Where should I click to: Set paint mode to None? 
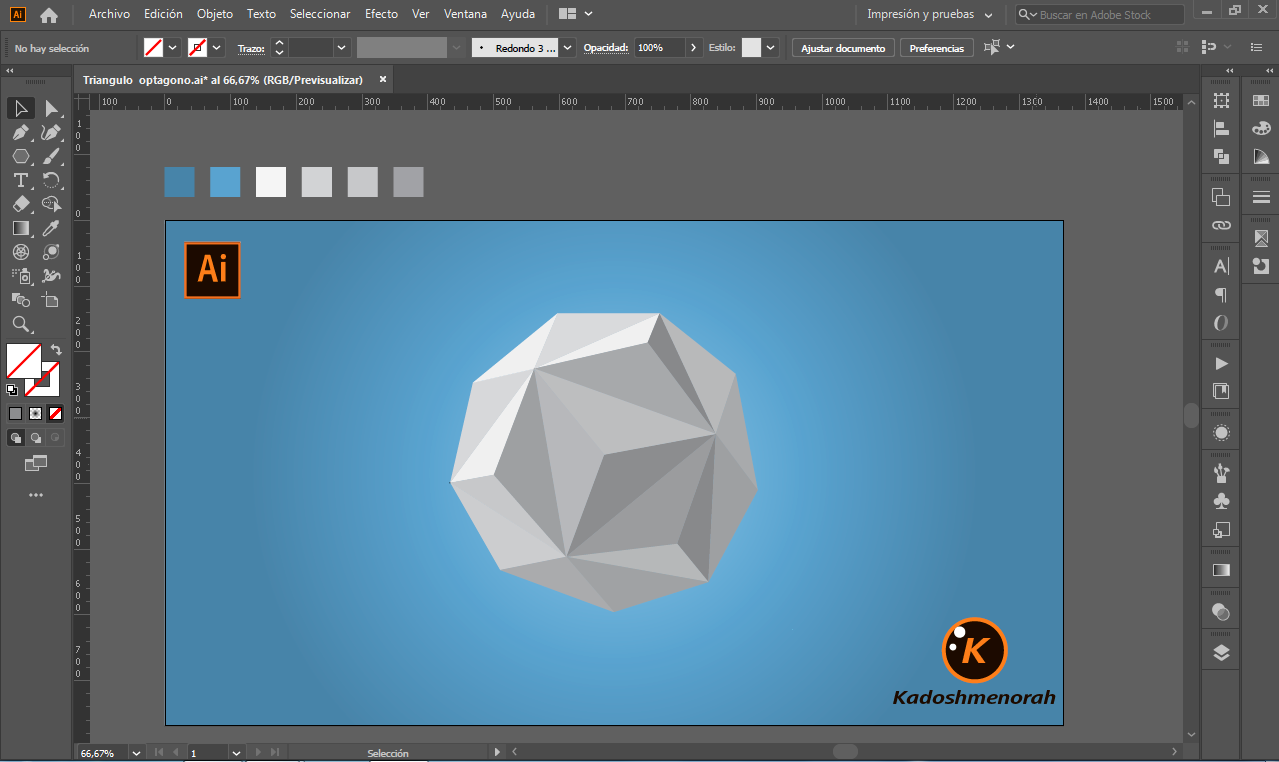[55, 413]
